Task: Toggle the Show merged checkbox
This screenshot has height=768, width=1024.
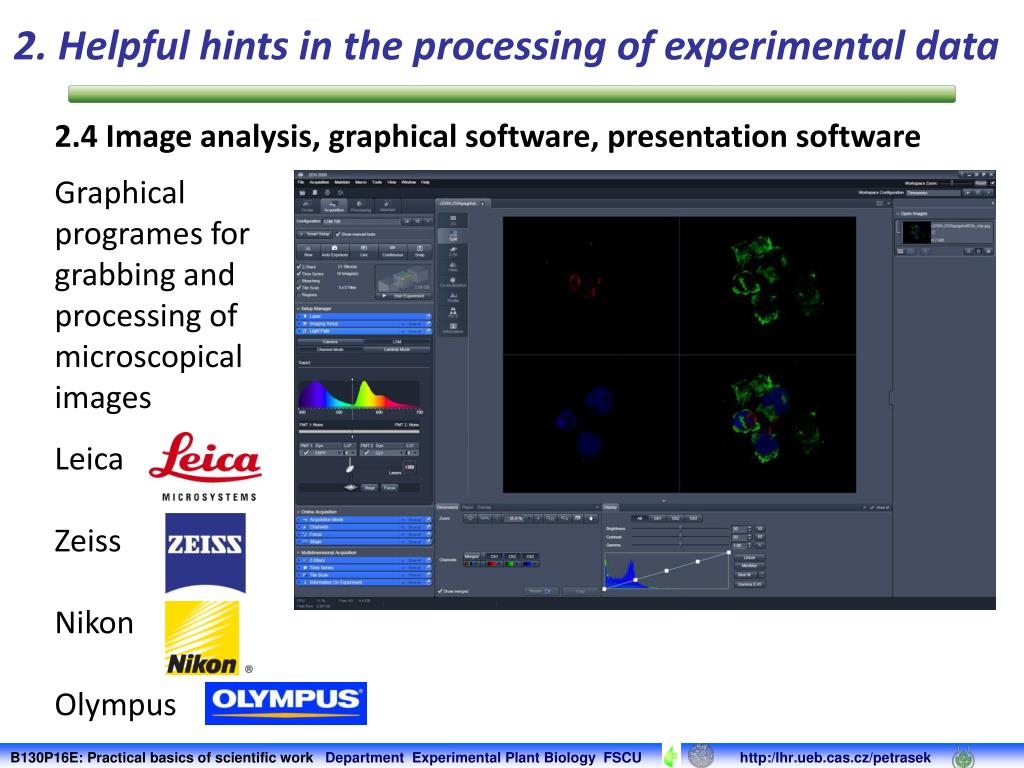Action: point(440,591)
